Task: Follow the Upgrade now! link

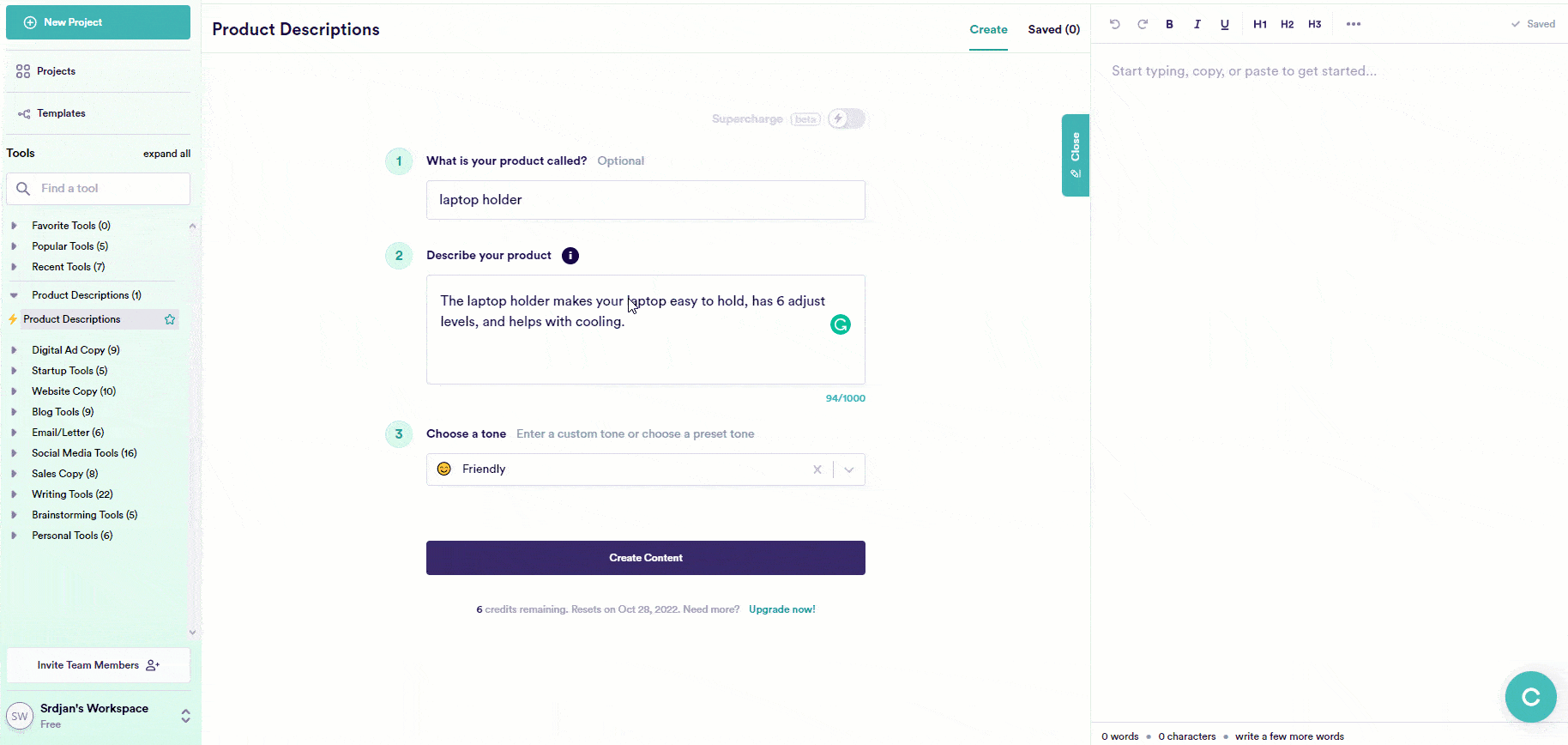Action: click(x=781, y=609)
